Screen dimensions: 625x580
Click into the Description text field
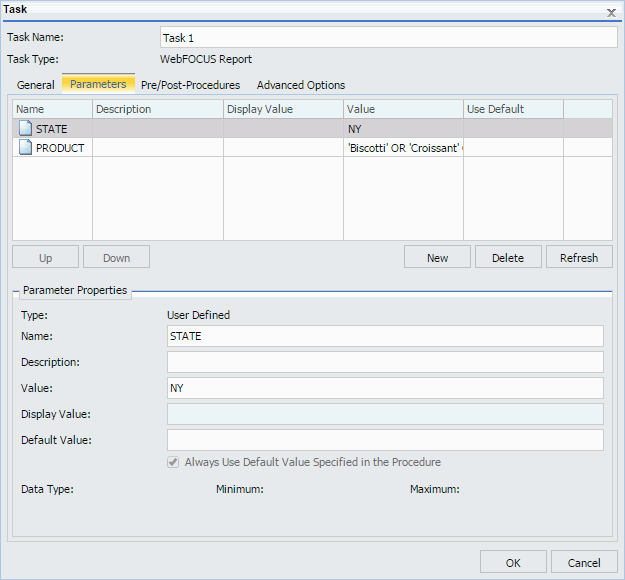coord(385,362)
